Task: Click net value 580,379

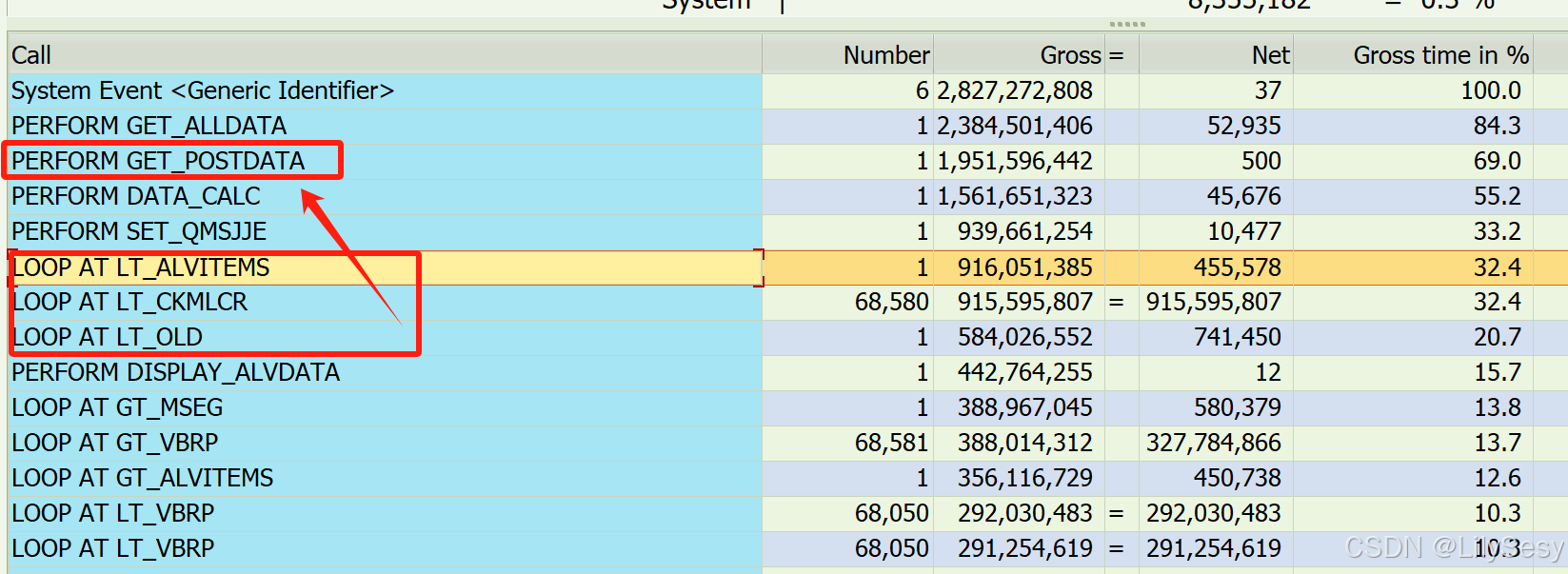Action: [x=1238, y=407]
